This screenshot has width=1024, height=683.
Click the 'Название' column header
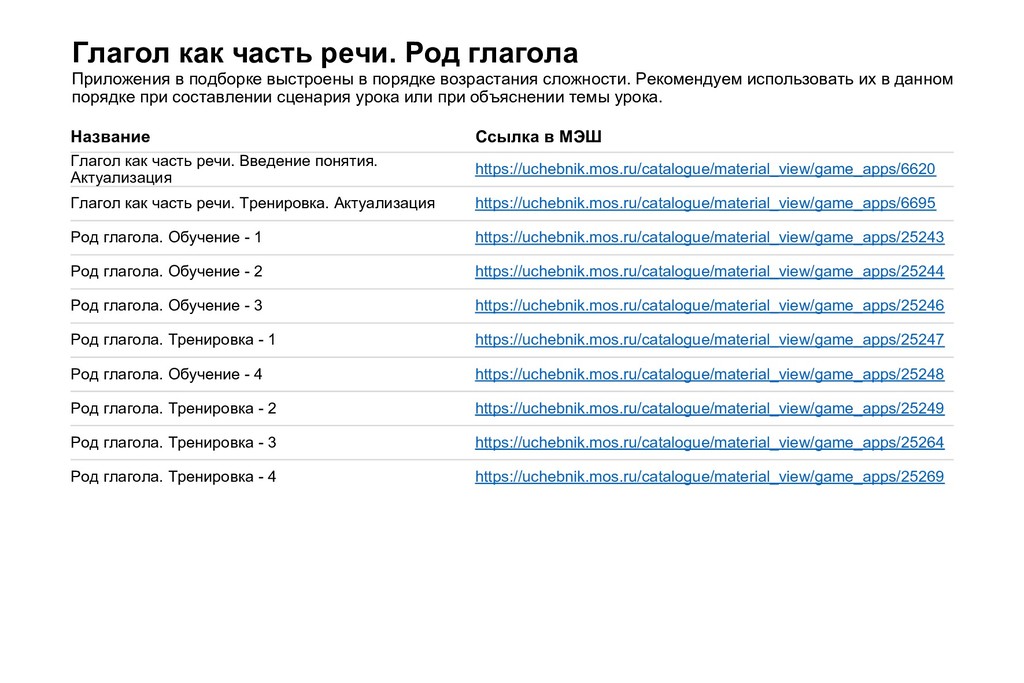[110, 136]
